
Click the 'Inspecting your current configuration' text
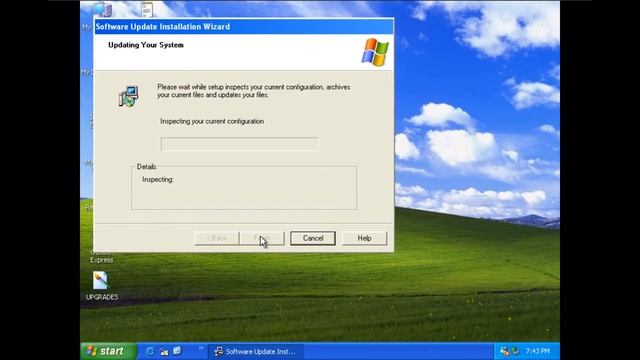pos(212,121)
